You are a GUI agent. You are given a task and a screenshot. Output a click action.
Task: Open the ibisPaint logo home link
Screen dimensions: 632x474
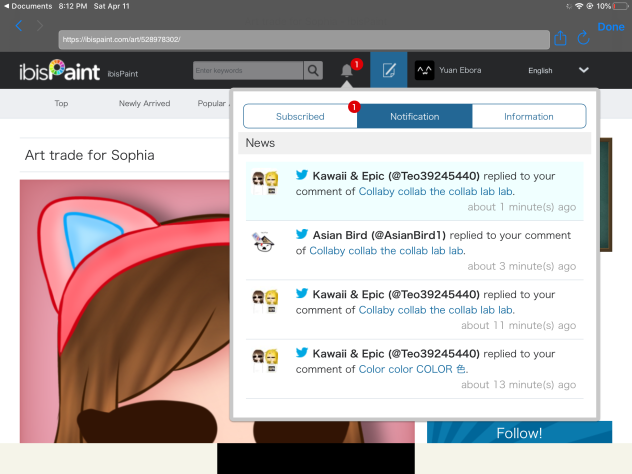click(x=59, y=71)
